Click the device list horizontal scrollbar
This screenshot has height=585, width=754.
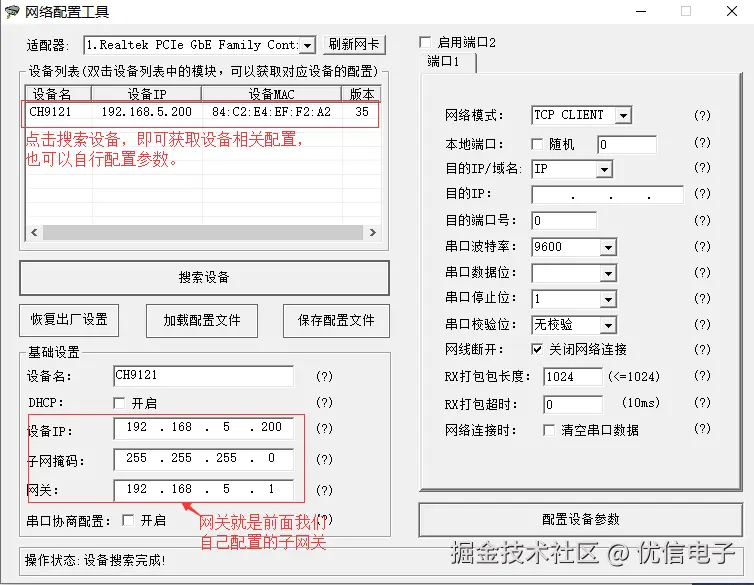click(202, 233)
